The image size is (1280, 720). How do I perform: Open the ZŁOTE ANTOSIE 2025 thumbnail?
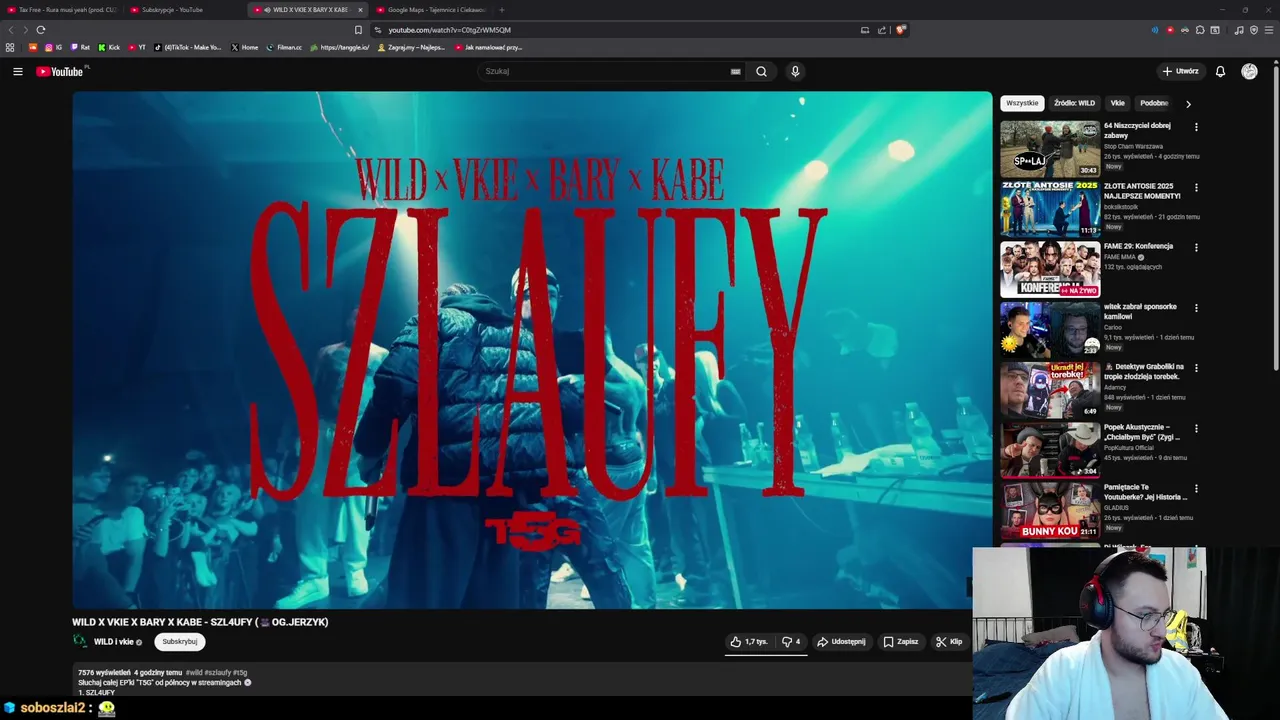click(1050, 209)
